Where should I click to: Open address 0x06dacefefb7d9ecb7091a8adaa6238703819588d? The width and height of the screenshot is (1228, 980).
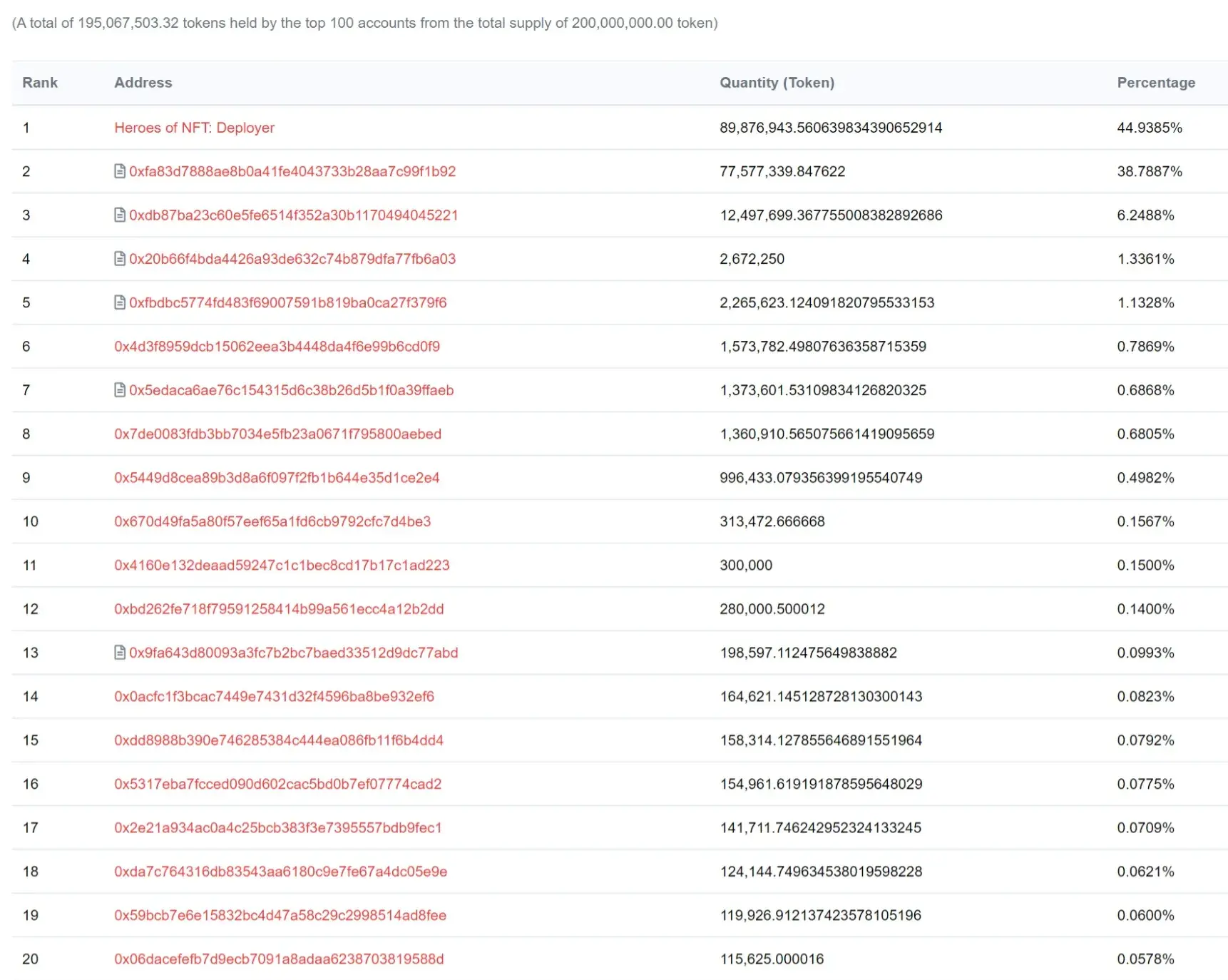tap(279, 959)
